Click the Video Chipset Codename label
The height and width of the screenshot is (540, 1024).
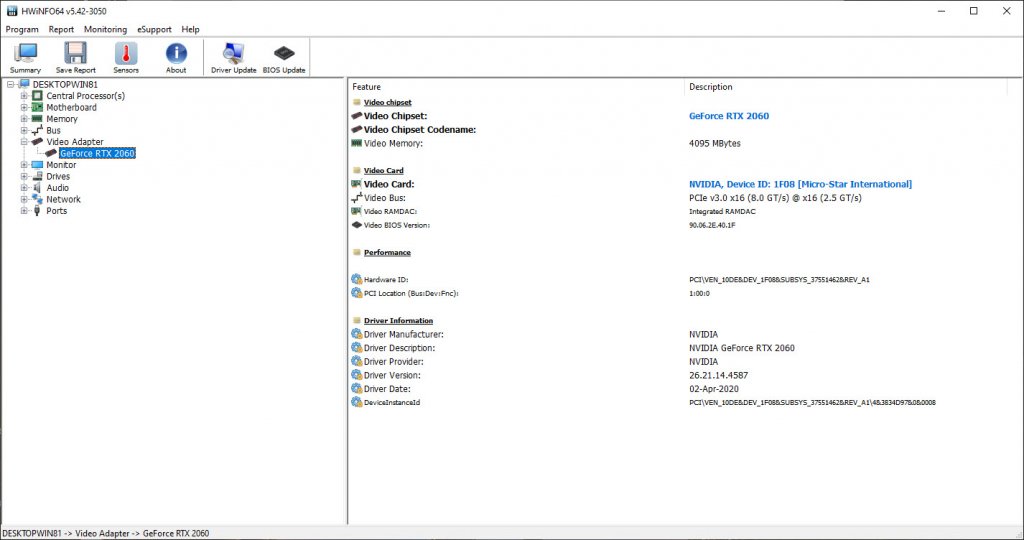coord(420,130)
